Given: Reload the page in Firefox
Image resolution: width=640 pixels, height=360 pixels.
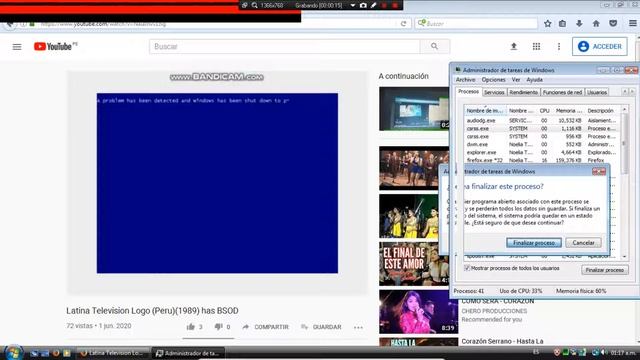Looking at the screenshot, I should [403, 24].
